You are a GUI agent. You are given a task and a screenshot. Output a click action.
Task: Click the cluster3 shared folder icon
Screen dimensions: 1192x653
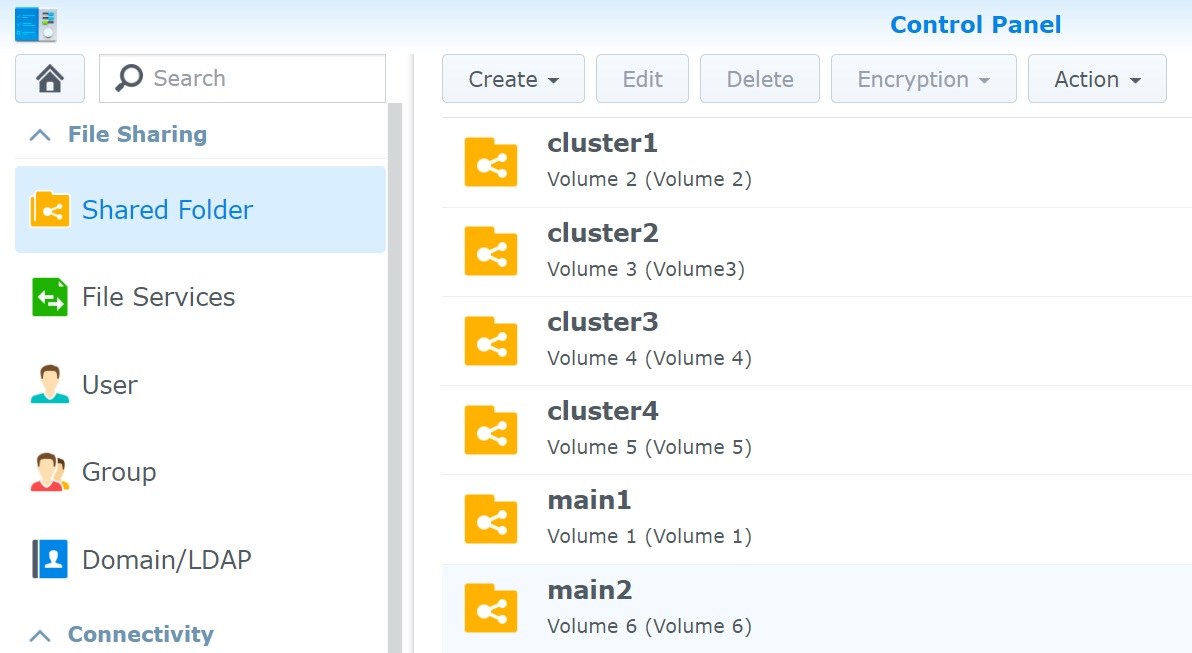pyautogui.click(x=490, y=341)
